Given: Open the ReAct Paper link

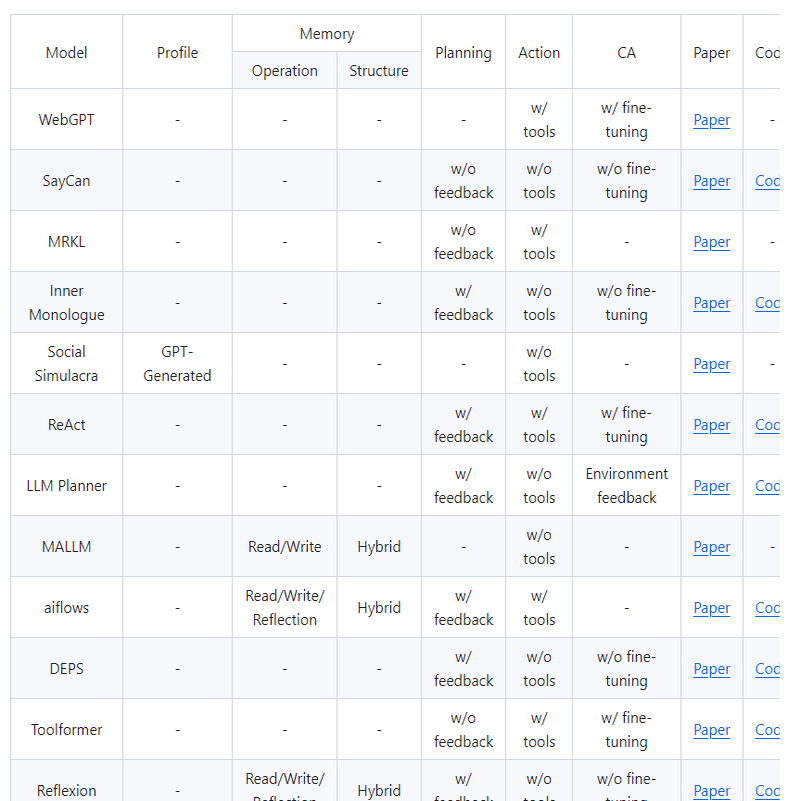Looking at the screenshot, I should click(x=711, y=425).
